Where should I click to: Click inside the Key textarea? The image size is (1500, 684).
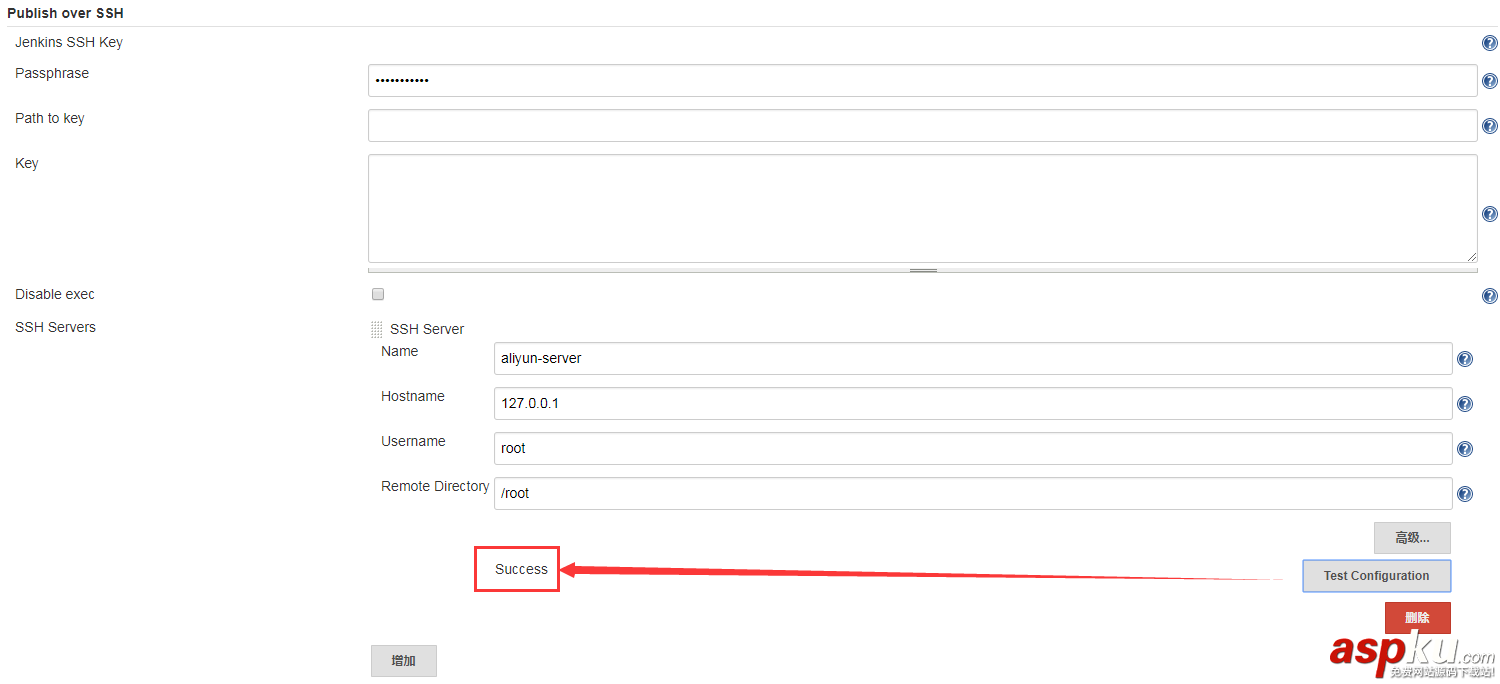[920, 207]
